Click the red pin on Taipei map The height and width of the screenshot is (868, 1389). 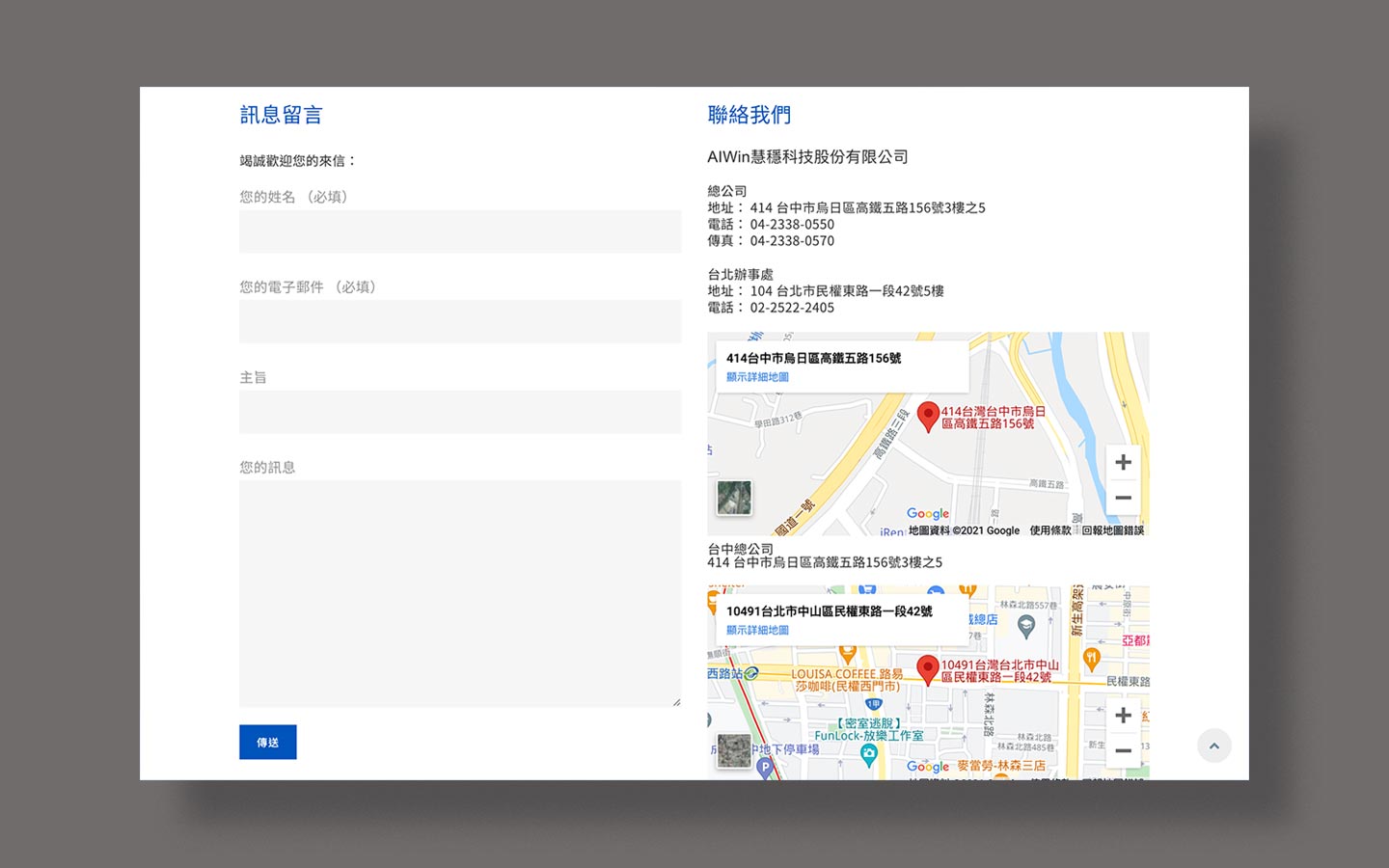pyautogui.click(x=928, y=668)
